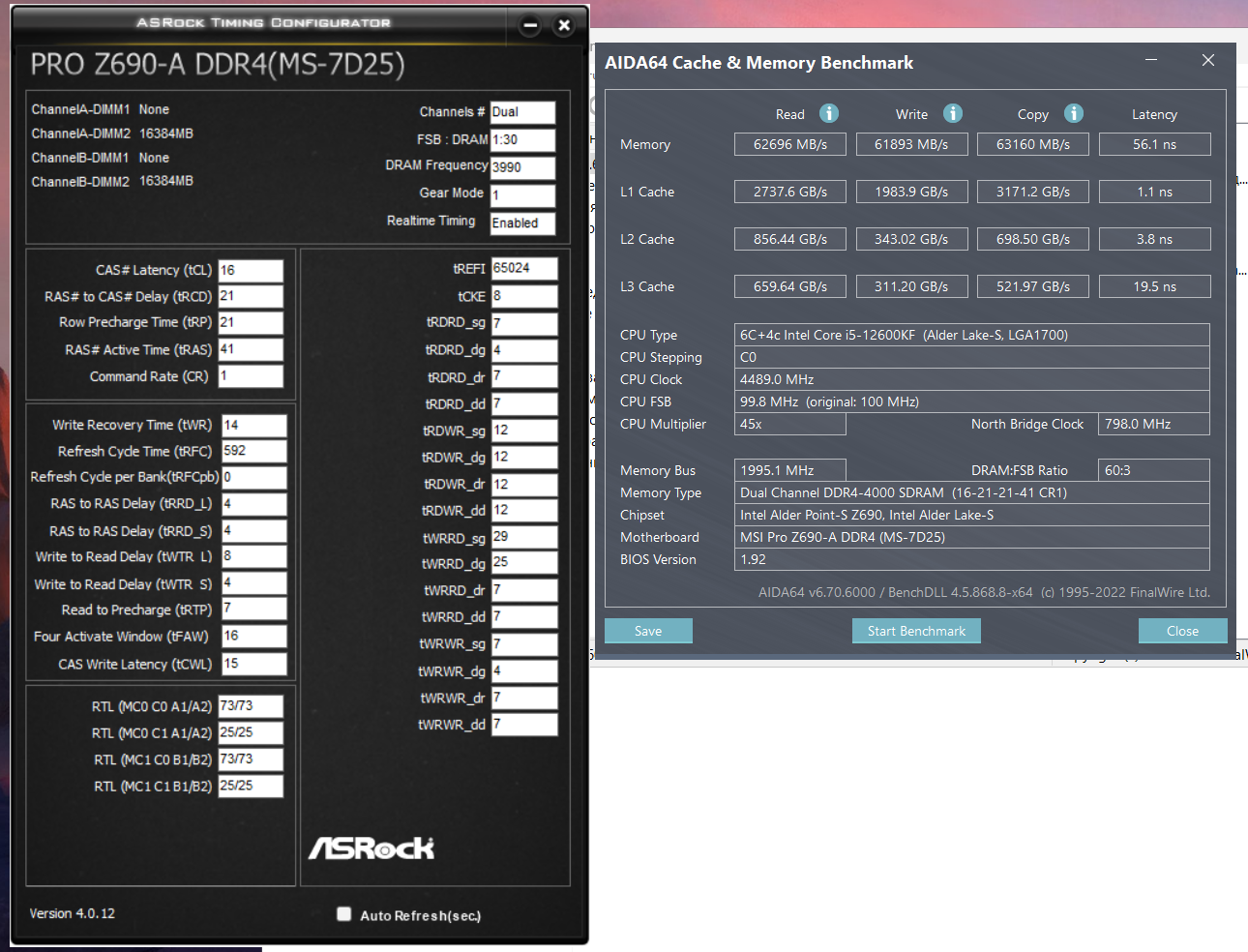Click the Command Rate (CR) field
Viewport: 1248px width, 952px height.
[251, 376]
